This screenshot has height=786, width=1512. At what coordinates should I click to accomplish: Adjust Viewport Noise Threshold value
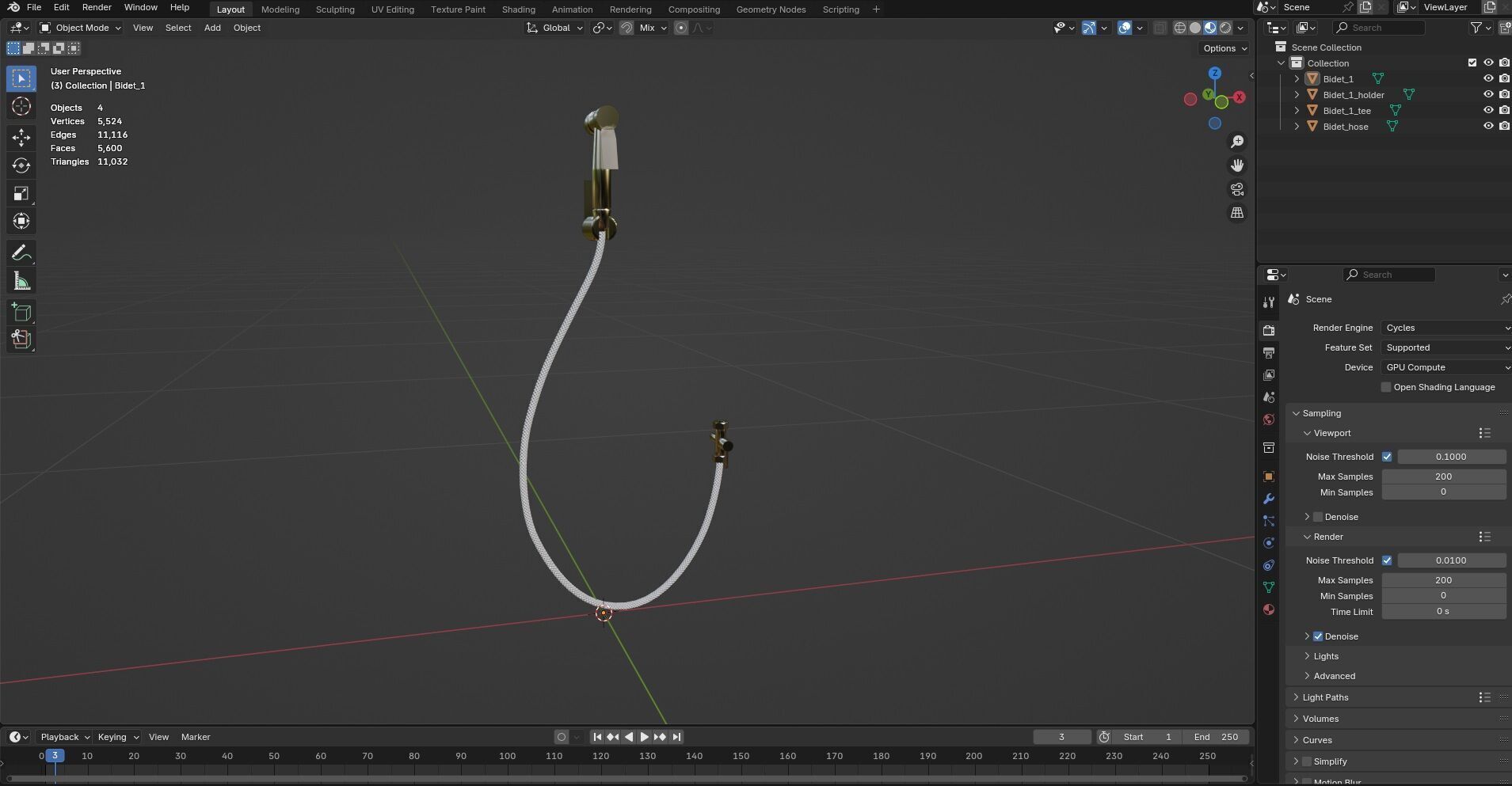pos(1451,457)
